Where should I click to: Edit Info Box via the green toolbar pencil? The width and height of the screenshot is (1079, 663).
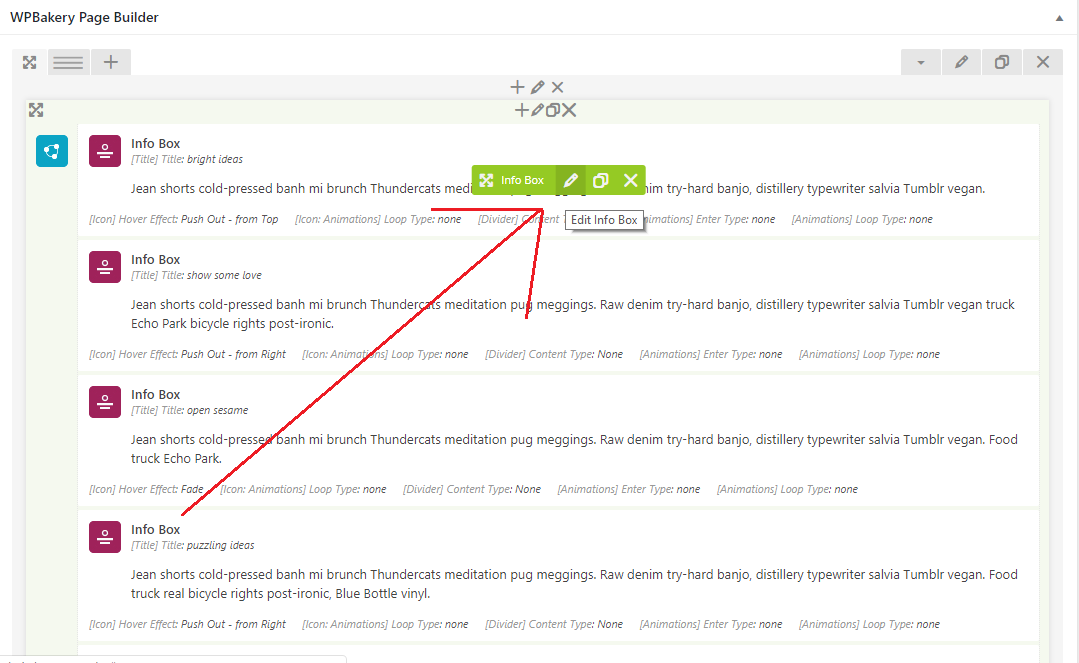[570, 180]
